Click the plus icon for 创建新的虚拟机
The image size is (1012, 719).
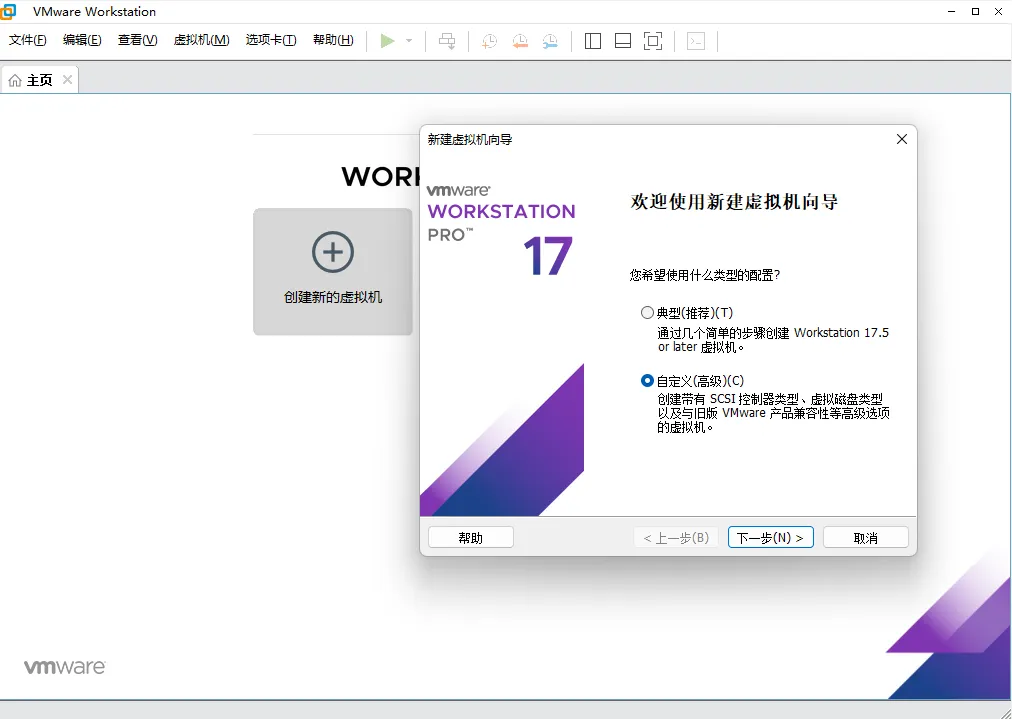click(x=333, y=252)
